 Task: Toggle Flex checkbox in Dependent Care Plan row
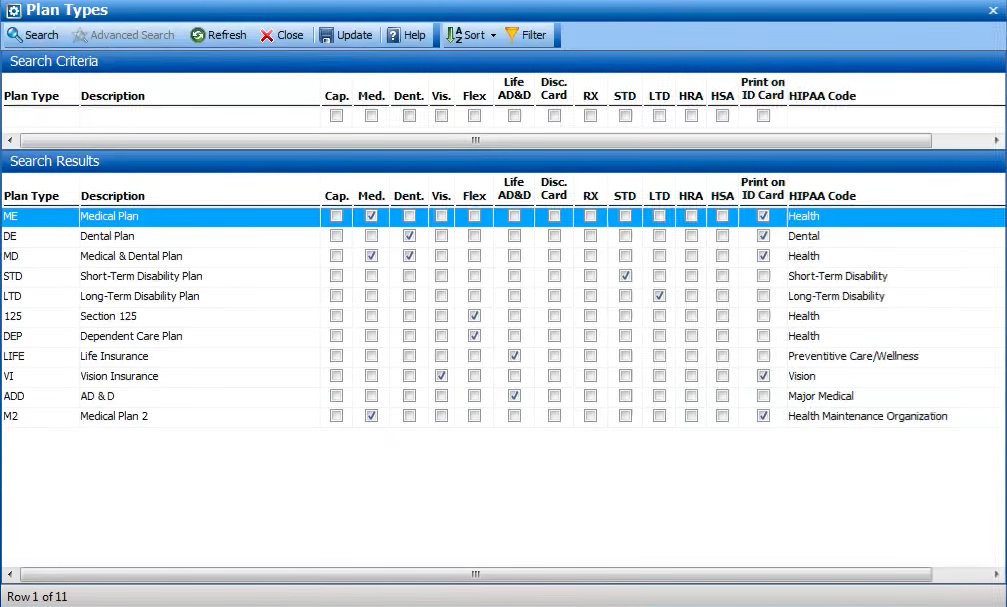pos(474,335)
